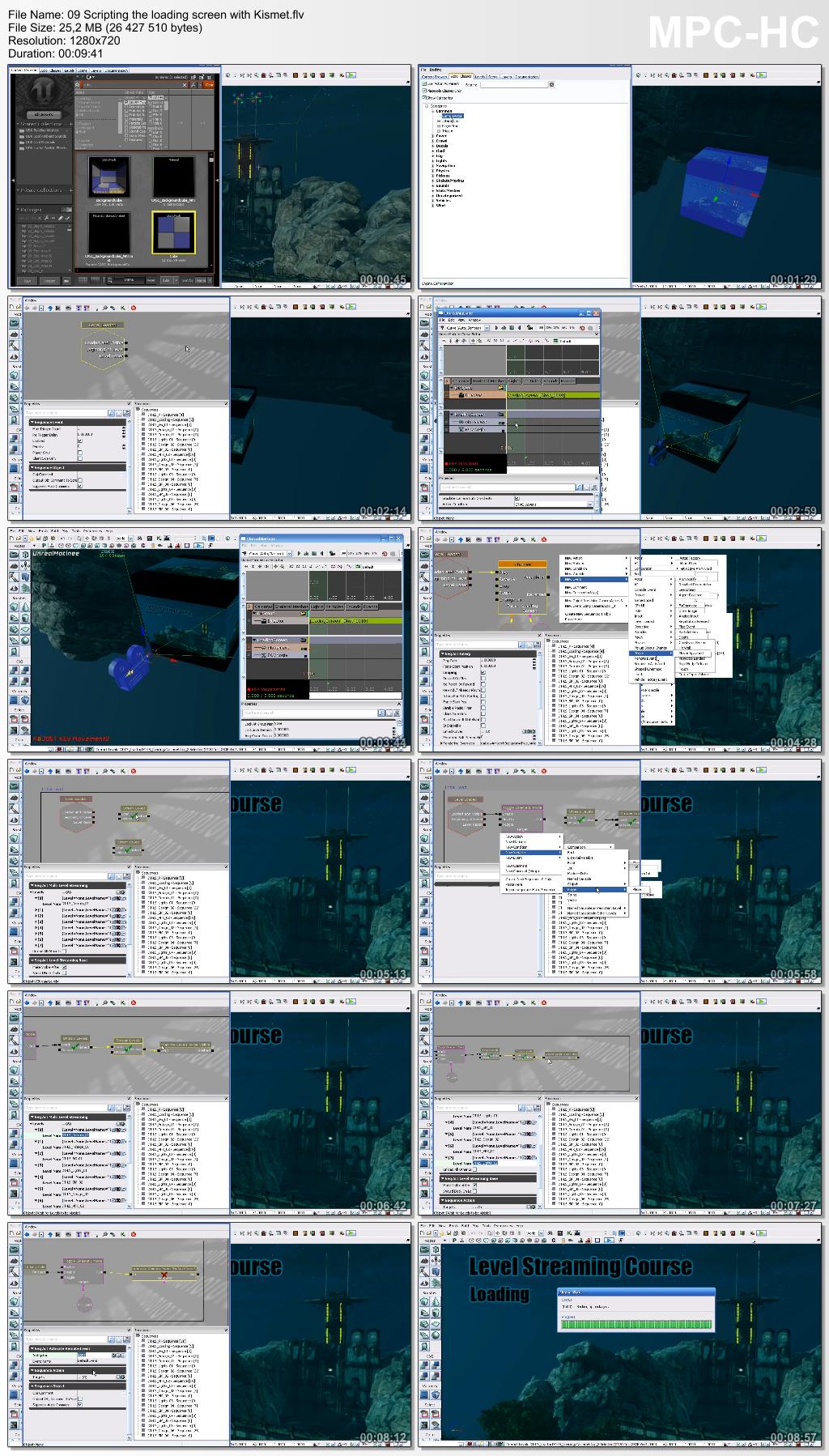Select the Lights group tab in the small Matinee window

514,381
